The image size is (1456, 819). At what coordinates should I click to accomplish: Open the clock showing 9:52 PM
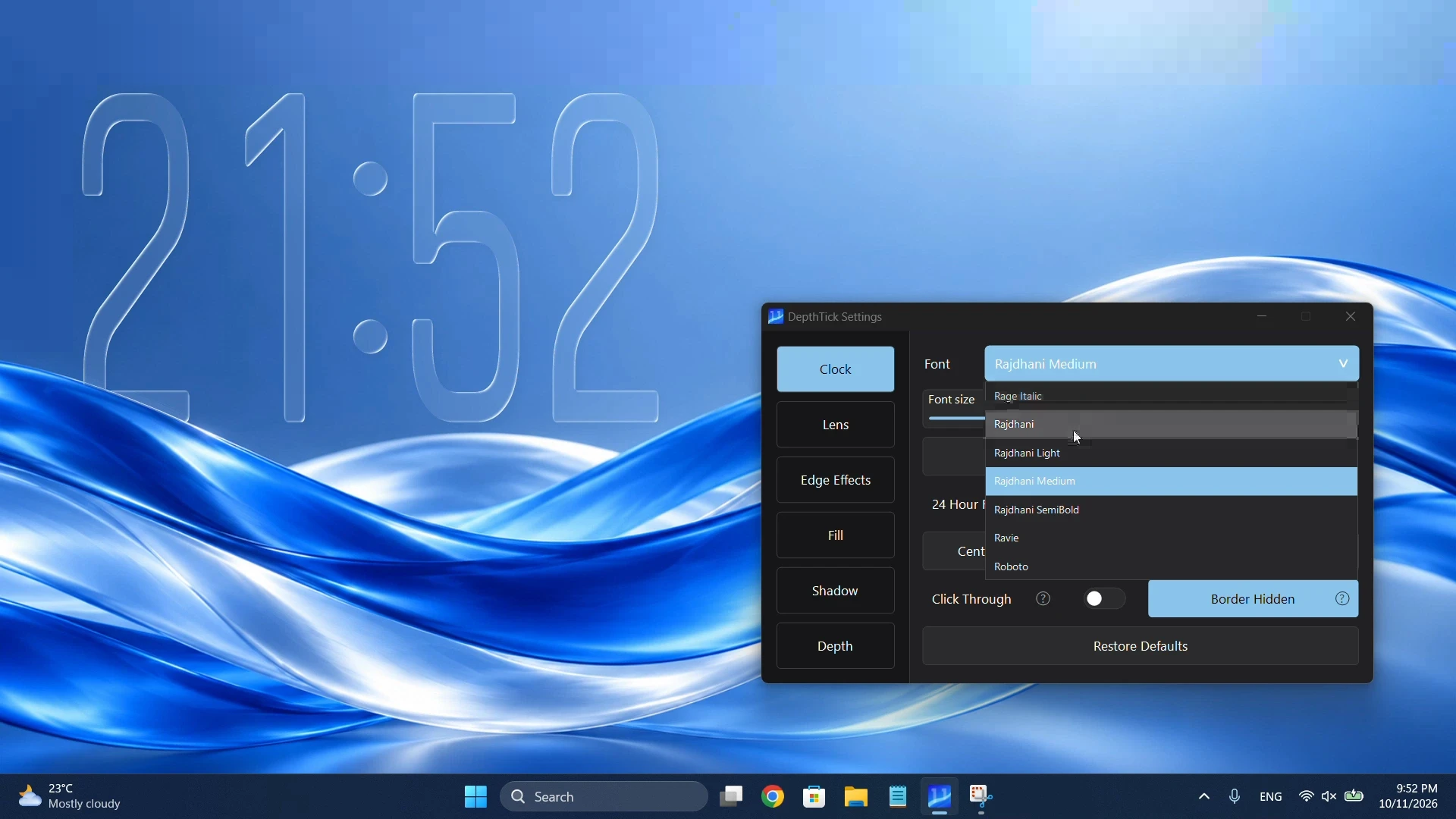pyautogui.click(x=1408, y=797)
